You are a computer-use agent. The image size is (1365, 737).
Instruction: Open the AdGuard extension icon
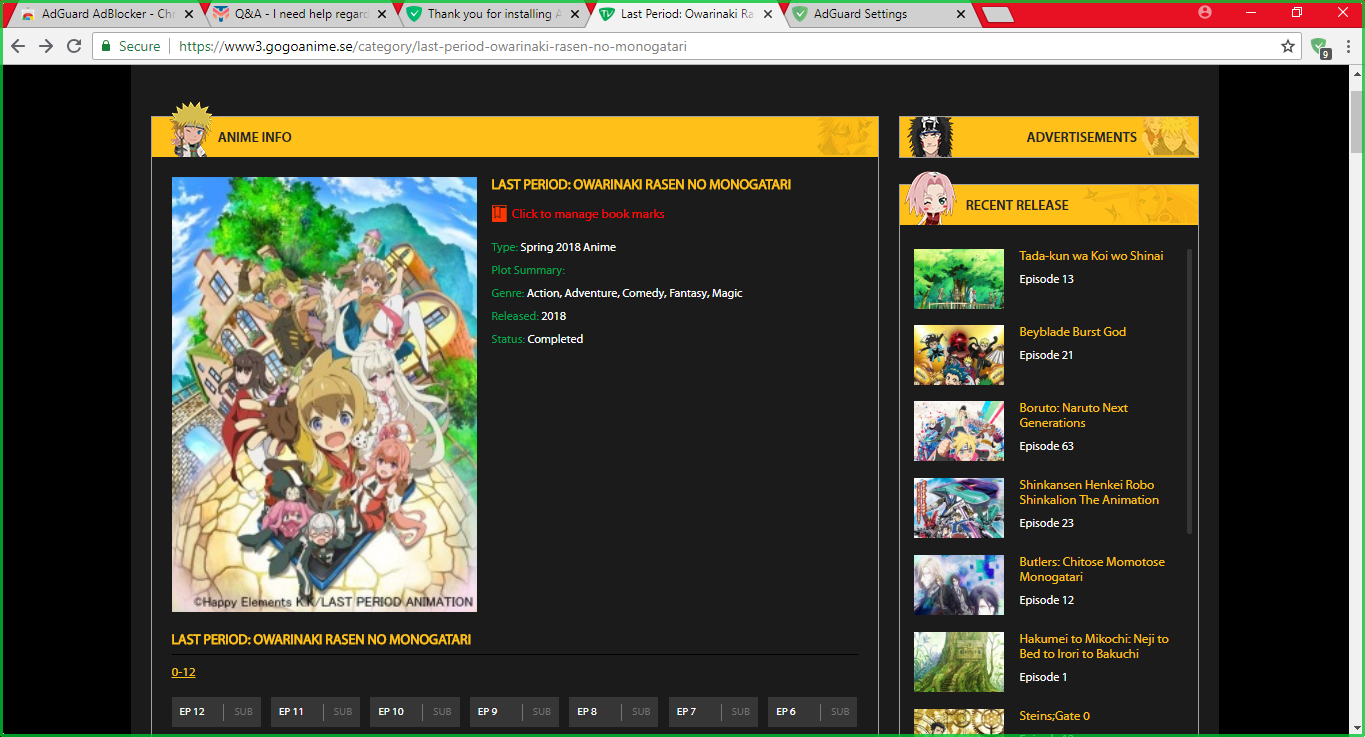point(1320,47)
